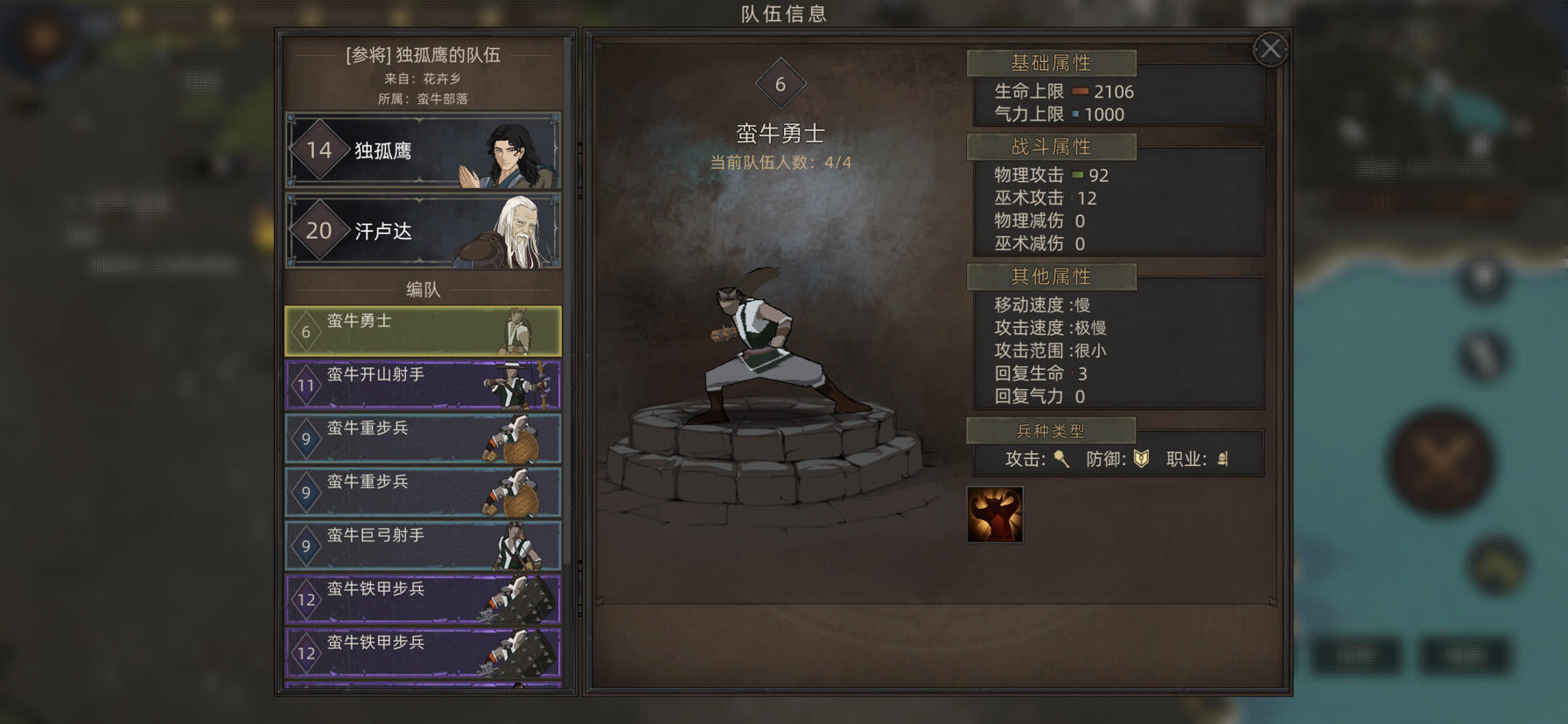This screenshot has height=724, width=1568.
Task: Select hero 汗卢达 in the party list
Action: coord(423,231)
